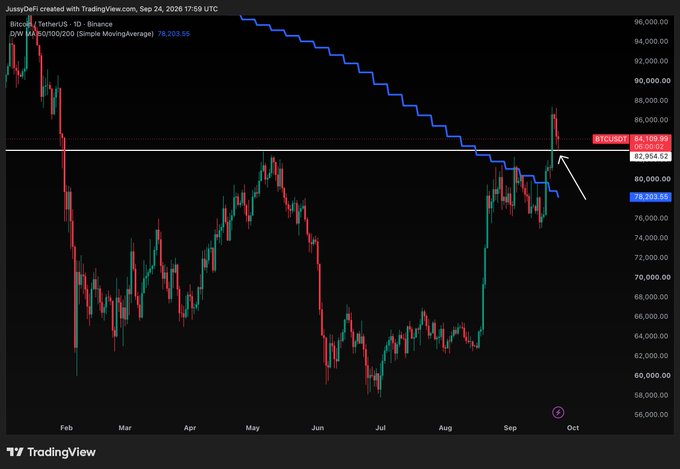Click the Jul label on time axis
680x469 pixels.
[x=380, y=428]
